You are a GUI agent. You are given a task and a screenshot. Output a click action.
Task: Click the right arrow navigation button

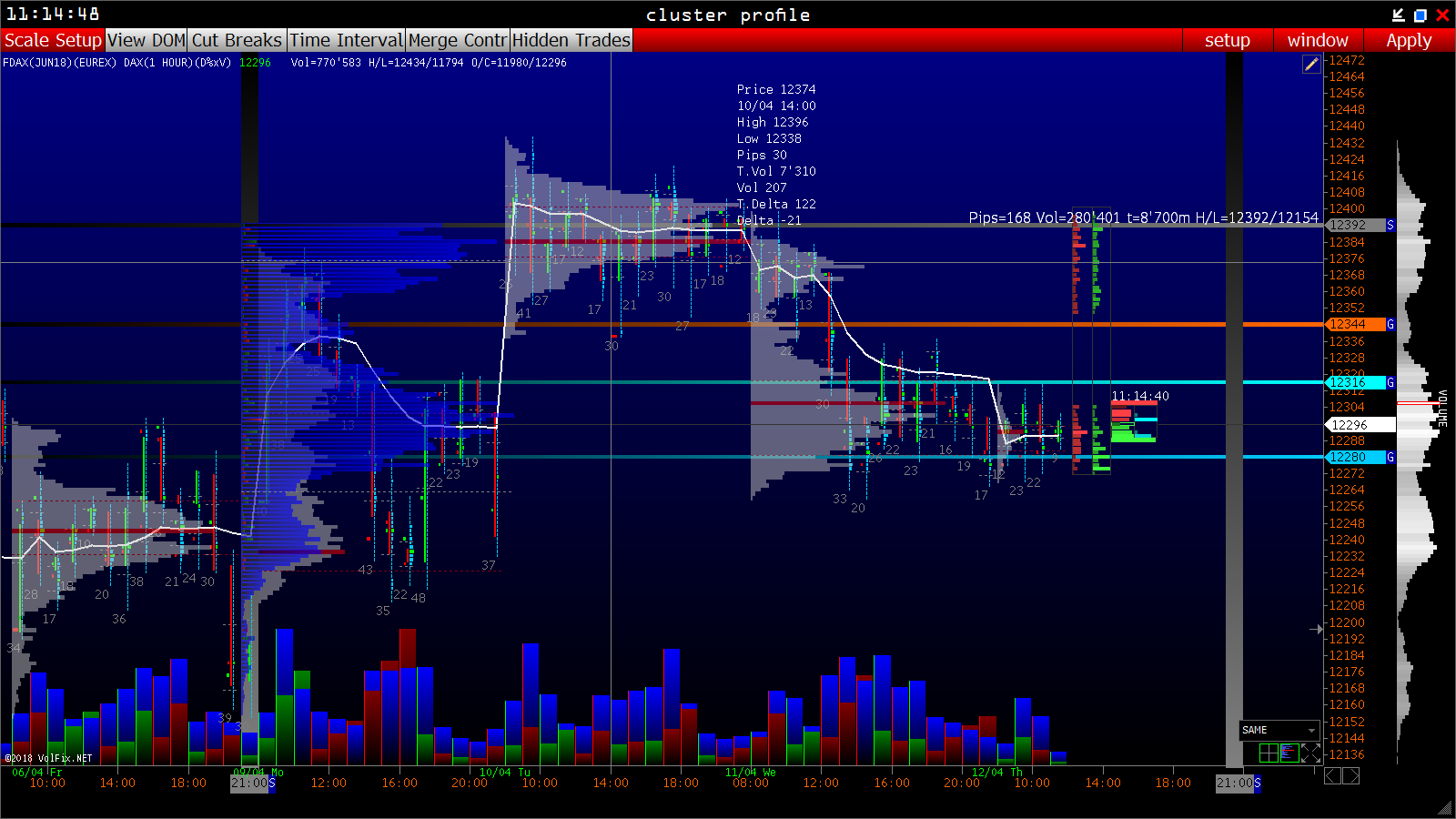point(1351,775)
